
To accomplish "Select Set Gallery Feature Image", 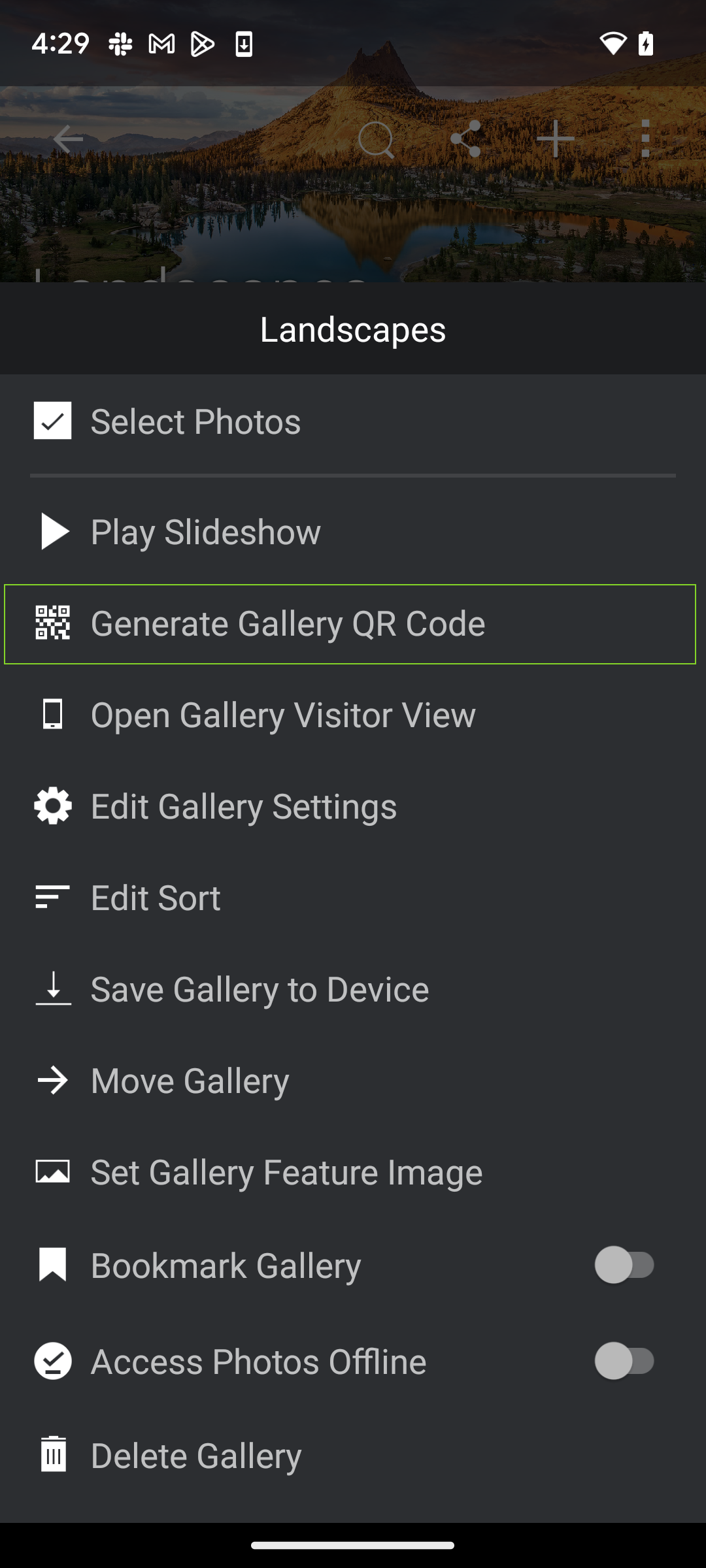I will [x=353, y=1172].
